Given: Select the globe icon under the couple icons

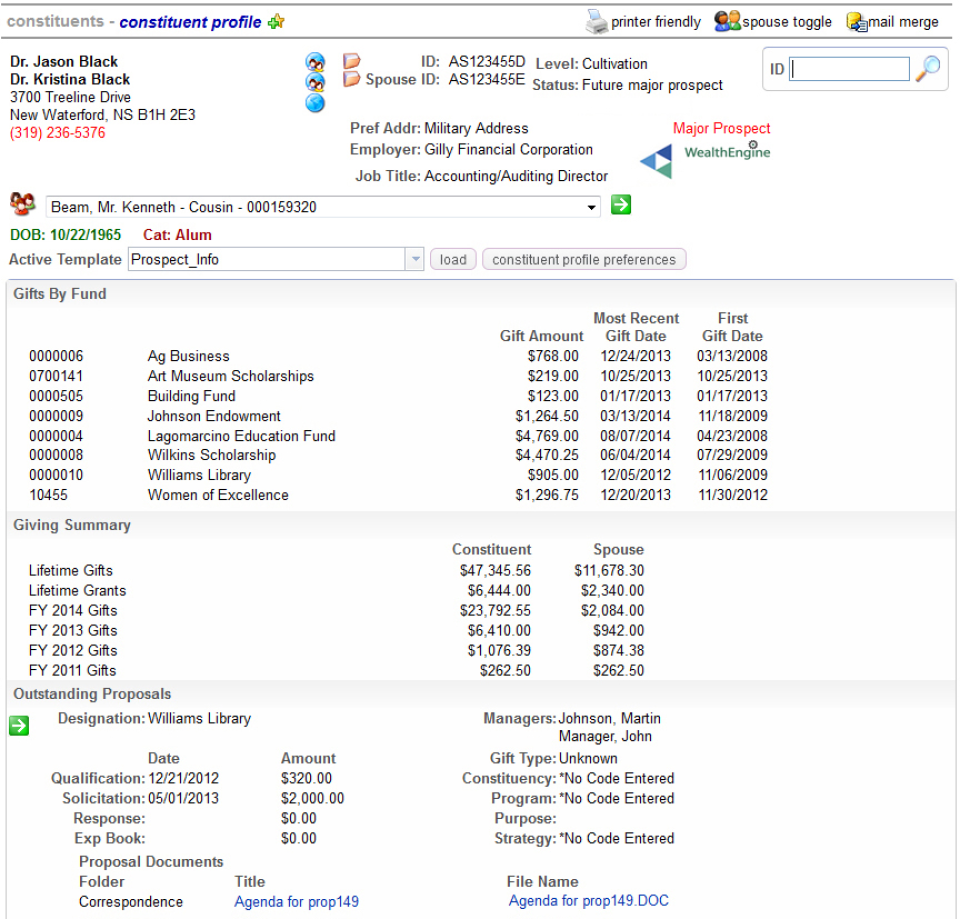Looking at the screenshot, I should pyautogui.click(x=316, y=103).
